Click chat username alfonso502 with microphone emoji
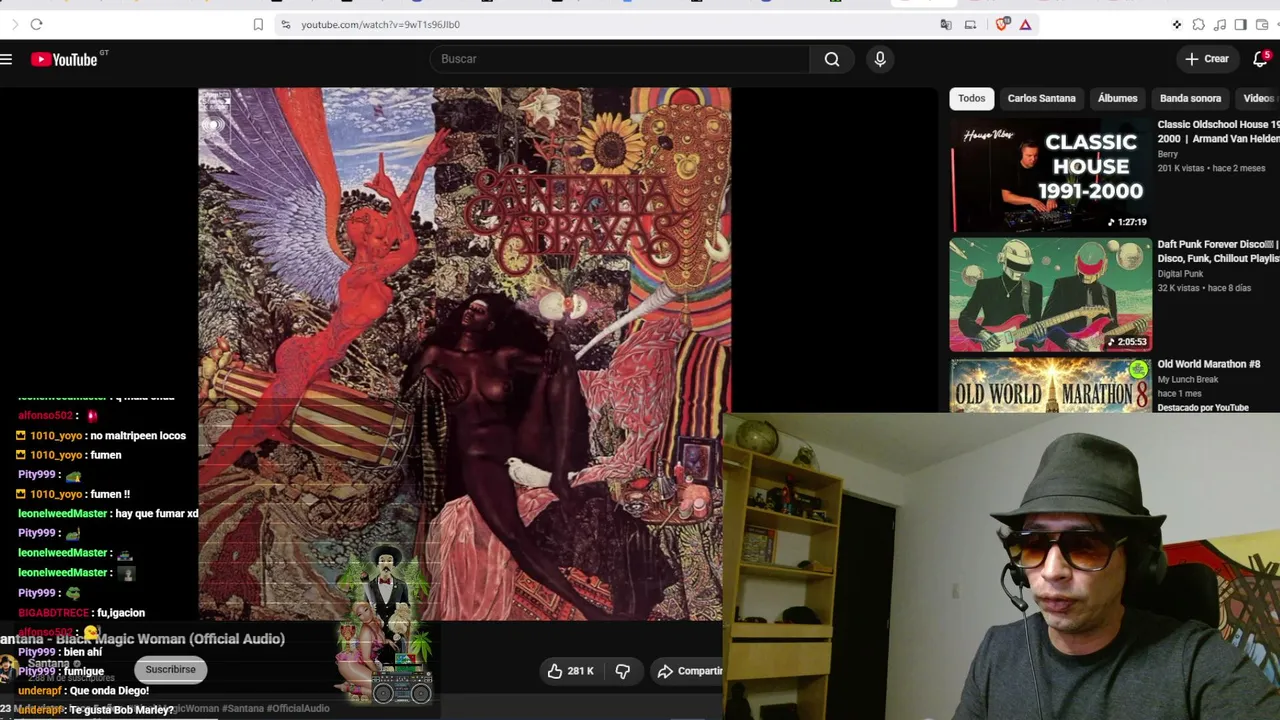 click(x=45, y=415)
